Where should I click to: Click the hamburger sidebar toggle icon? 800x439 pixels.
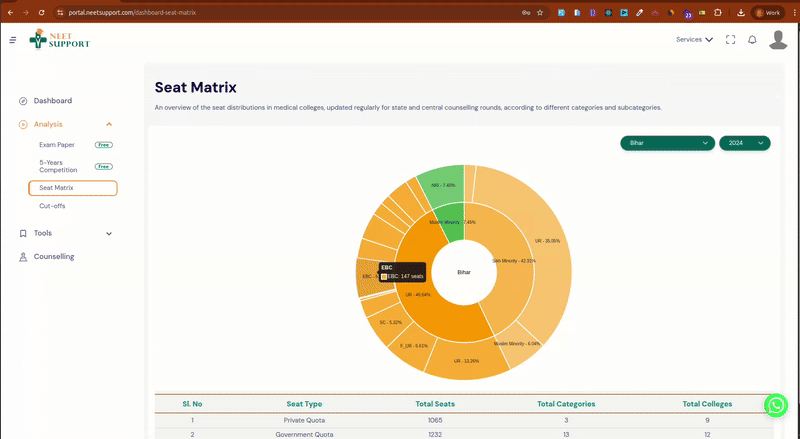[x=12, y=40]
